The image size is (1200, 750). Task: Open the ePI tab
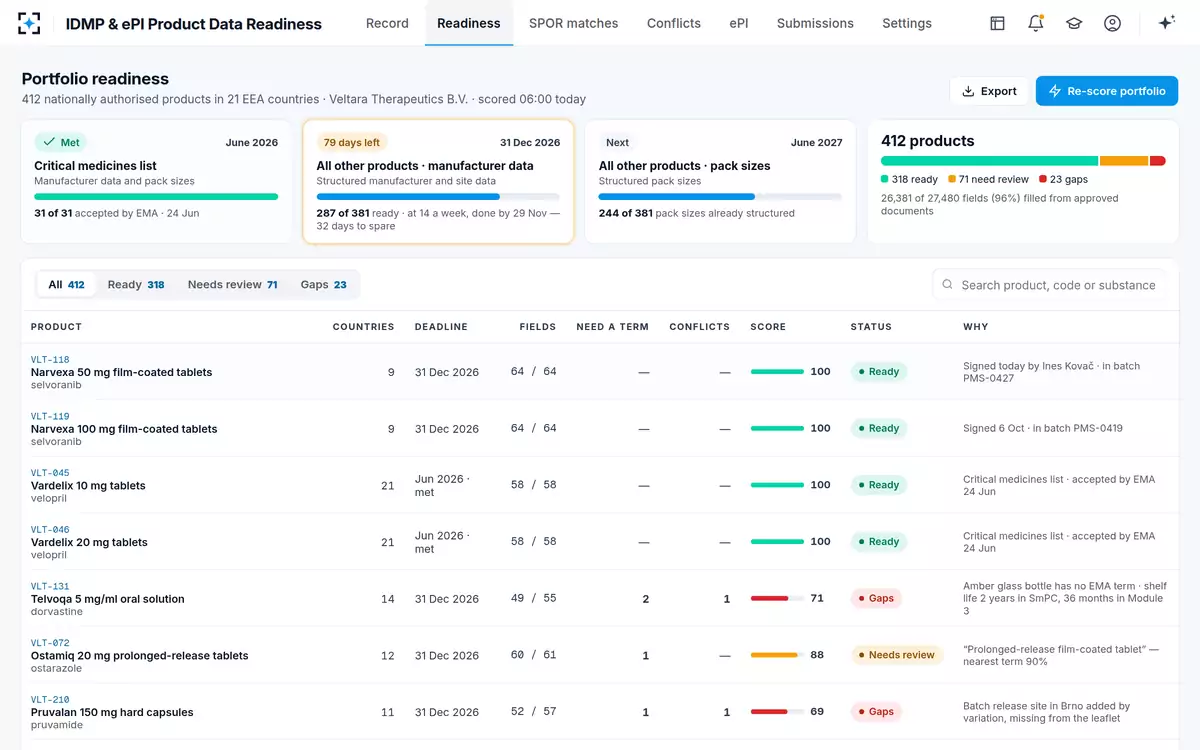pos(739,23)
